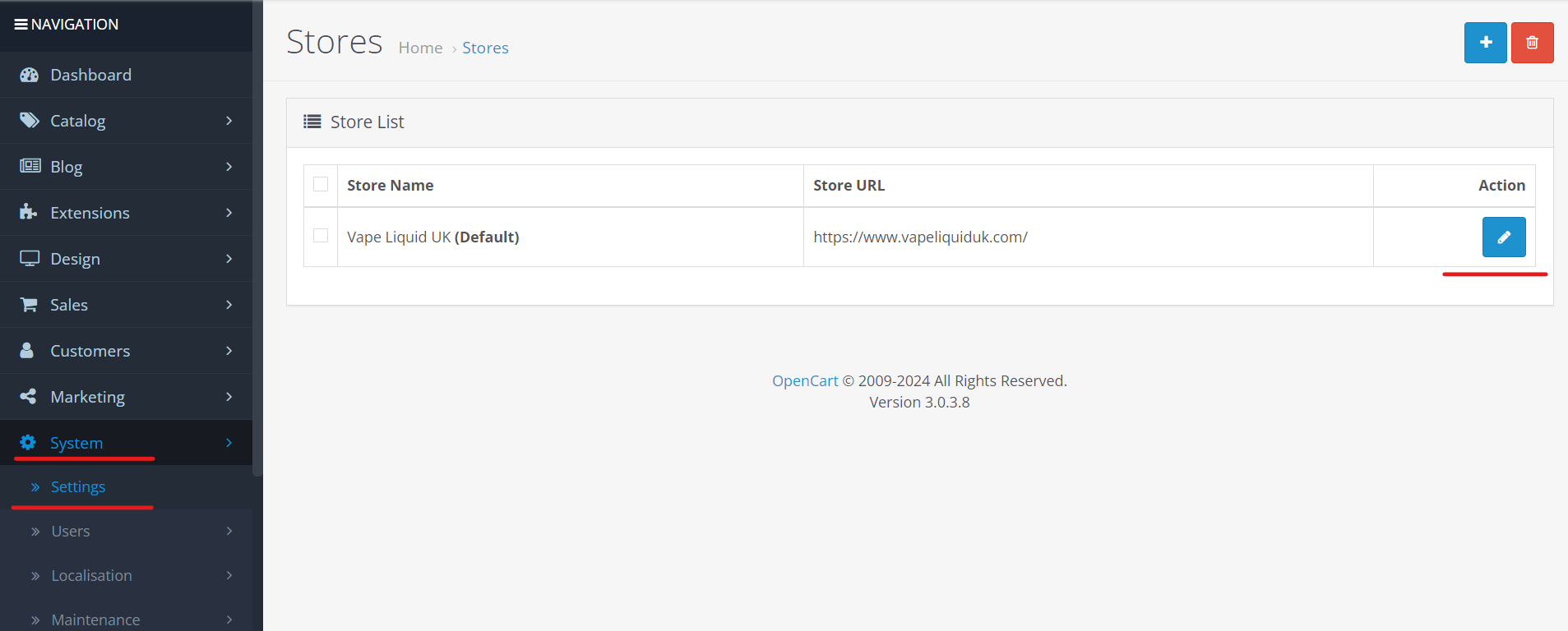
Task: Go to Home breadcrumb link
Action: click(420, 48)
